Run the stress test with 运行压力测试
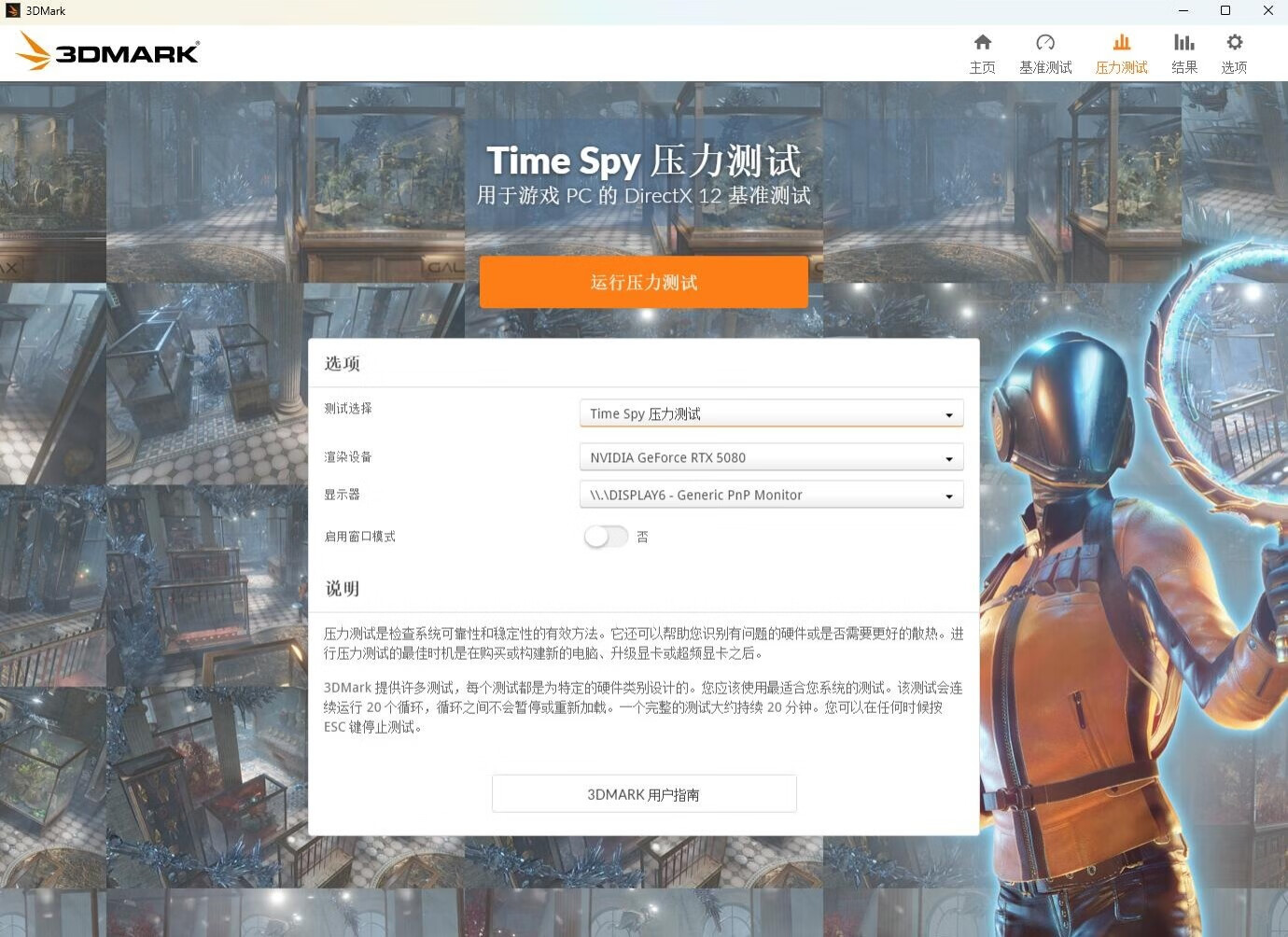Viewport: 1288px width, 937px height. 644,282
